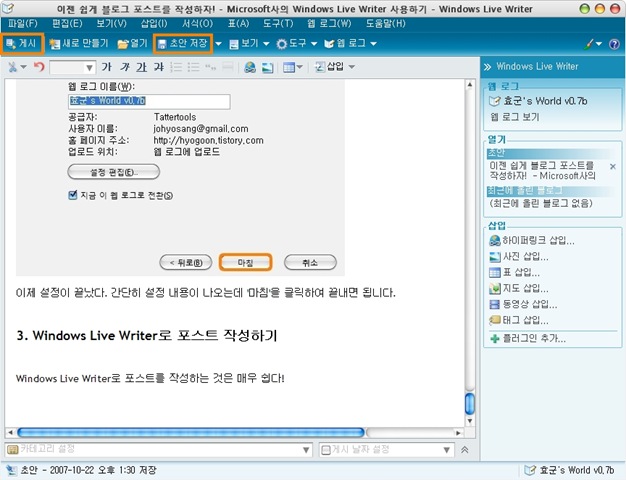Open the paragraph style combo box

tap(72, 67)
